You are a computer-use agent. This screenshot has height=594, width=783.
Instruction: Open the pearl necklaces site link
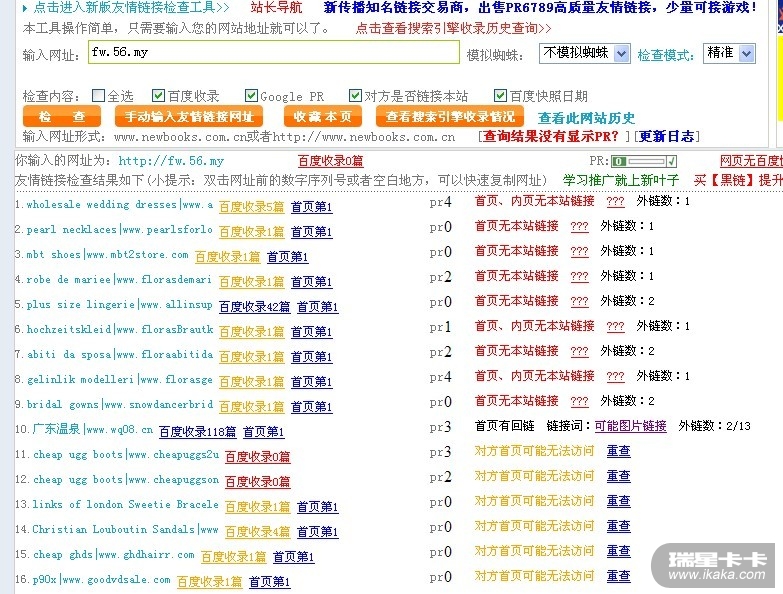[119, 230]
